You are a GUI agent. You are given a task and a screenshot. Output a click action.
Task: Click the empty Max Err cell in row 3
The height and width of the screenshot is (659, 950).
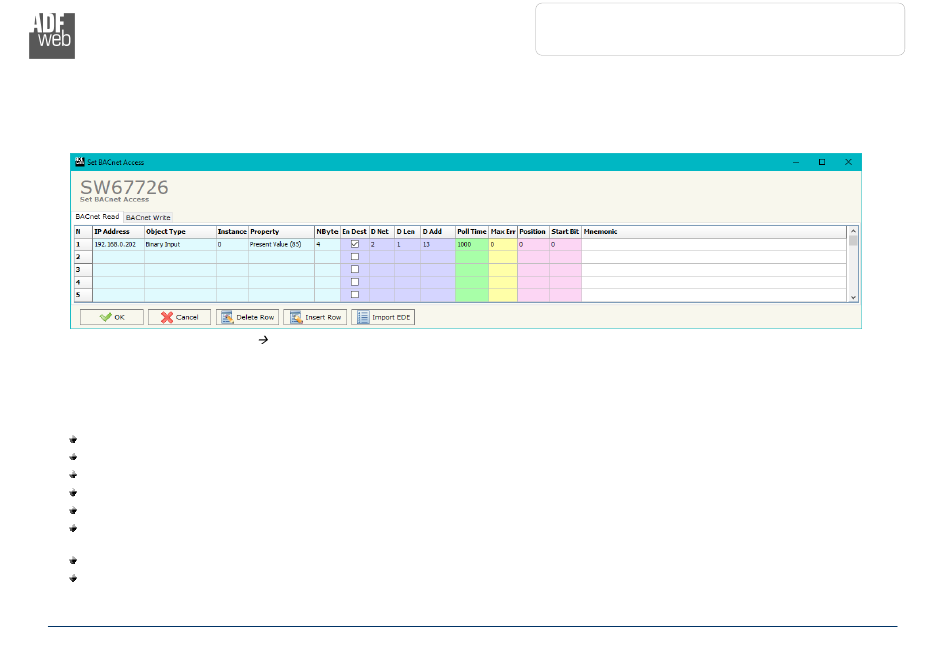[x=503, y=270]
